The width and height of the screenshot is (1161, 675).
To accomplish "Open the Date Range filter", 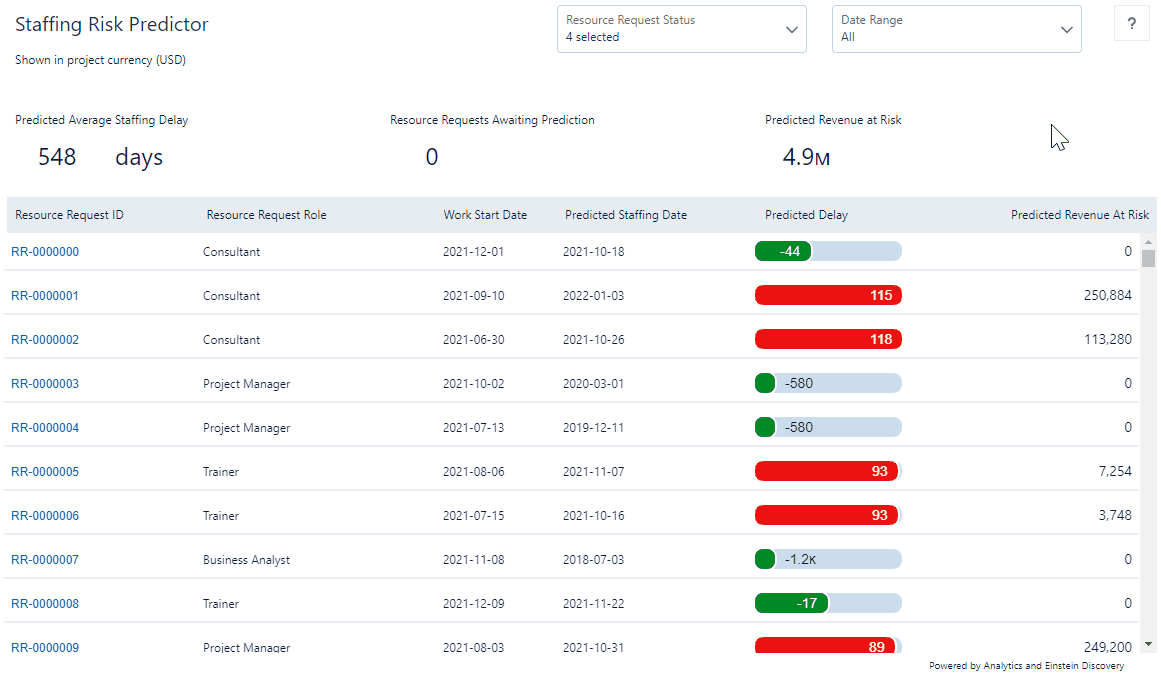I will pos(956,29).
